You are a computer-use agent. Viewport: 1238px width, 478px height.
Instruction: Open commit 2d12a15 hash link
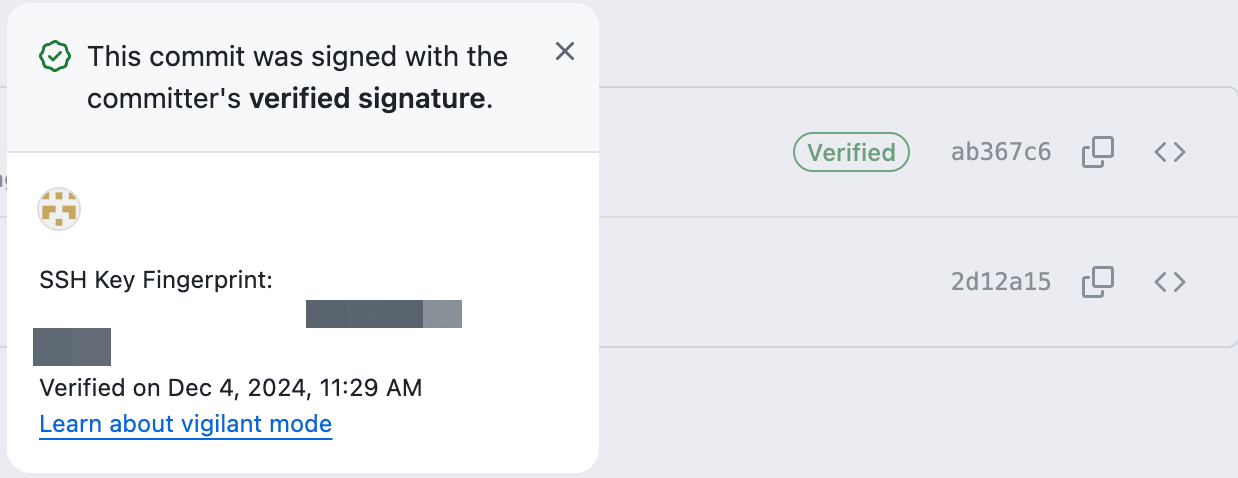(x=1001, y=282)
